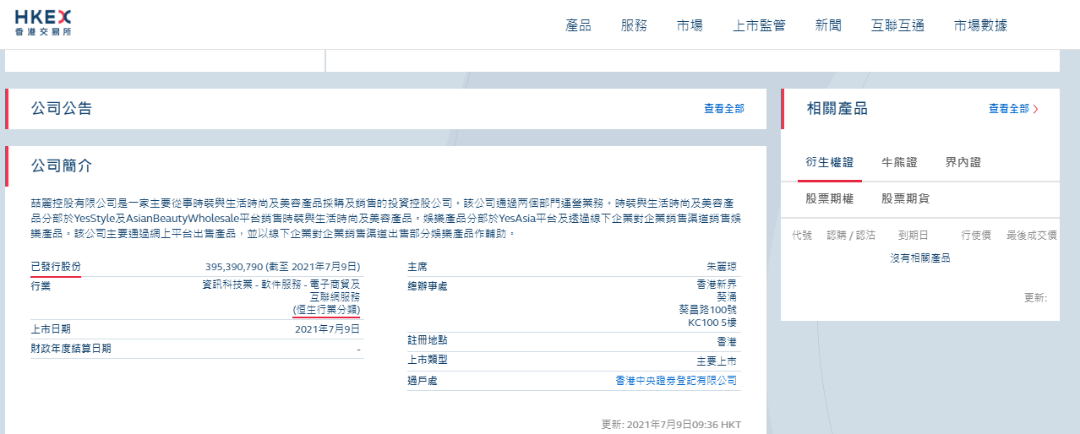Switch to the 衍生權證 tab

(829, 163)
